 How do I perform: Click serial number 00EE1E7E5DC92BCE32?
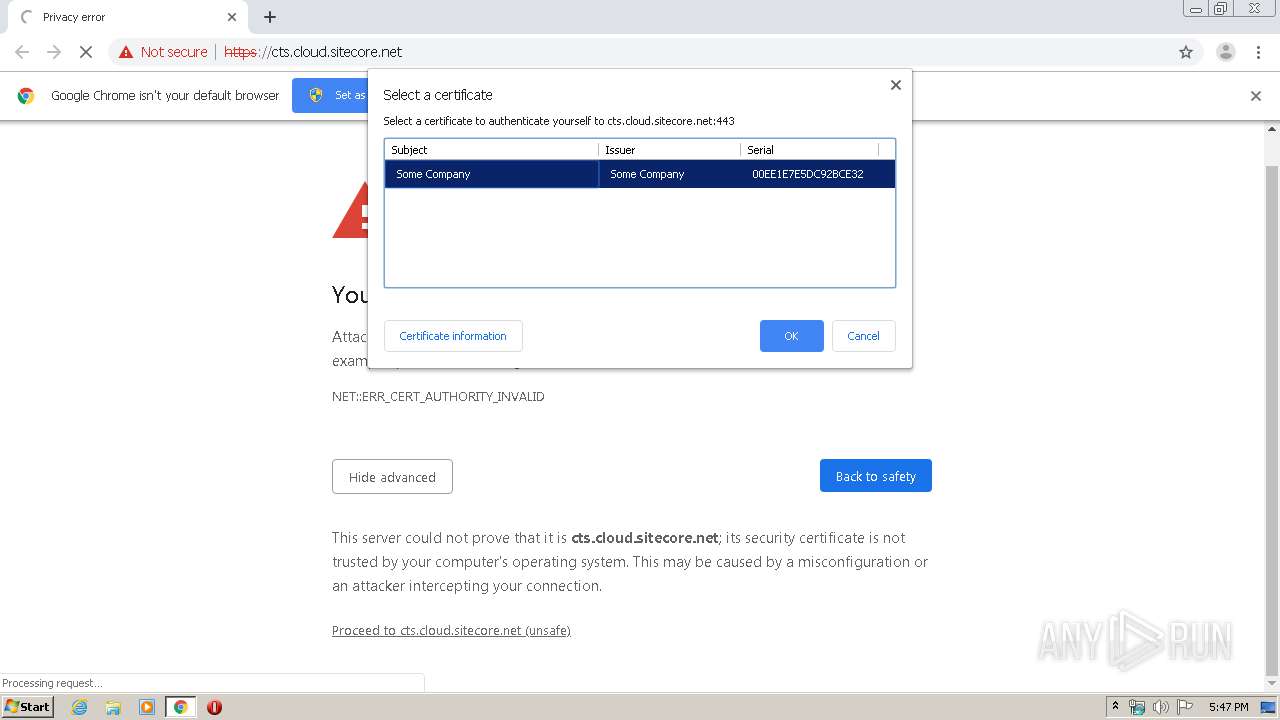pyautogui.click(x=808, y=174)
